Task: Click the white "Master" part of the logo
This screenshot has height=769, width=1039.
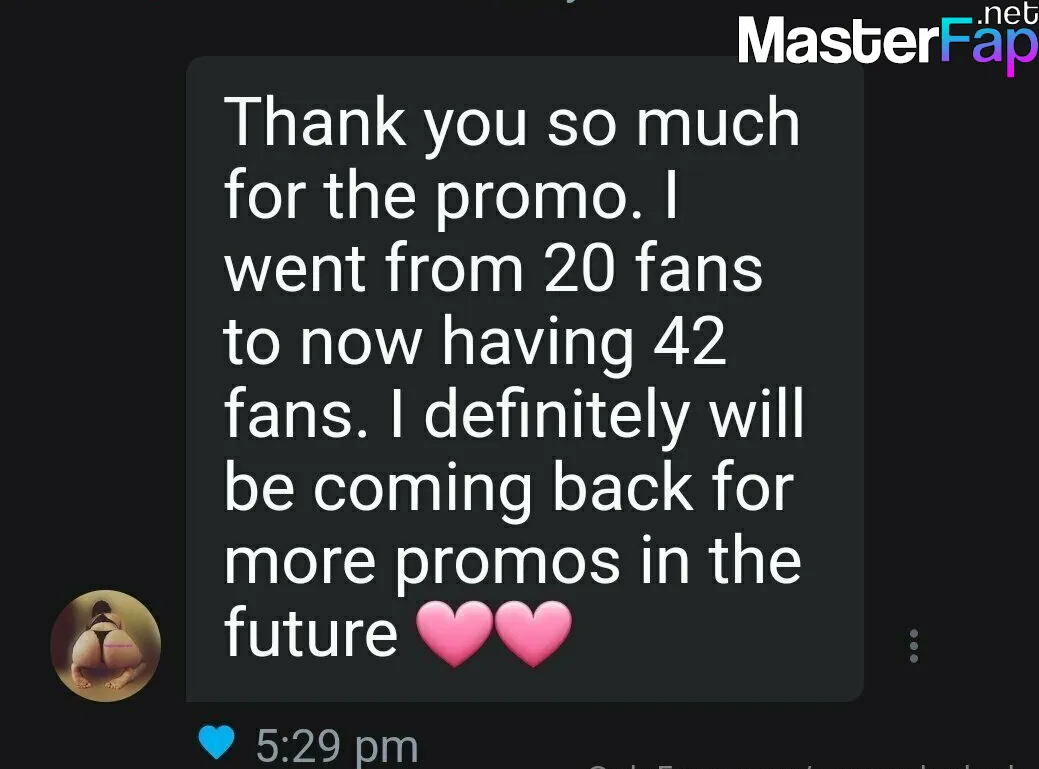Action: click(x=838, y=41)
